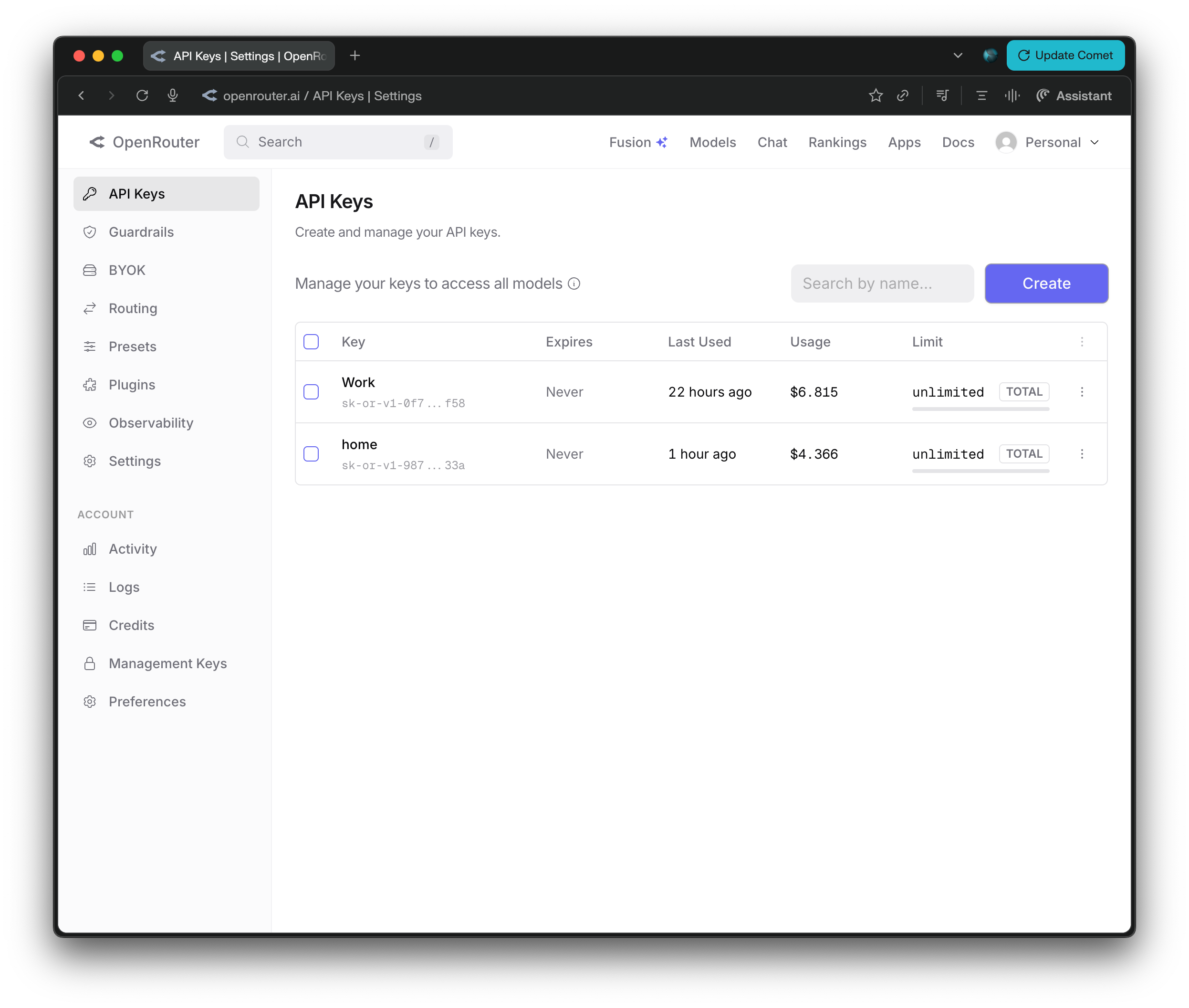This screenshot has height=1008, width=1189.
Task: Open the reader lines icon in the toolbar
Action: coord(981,95)
